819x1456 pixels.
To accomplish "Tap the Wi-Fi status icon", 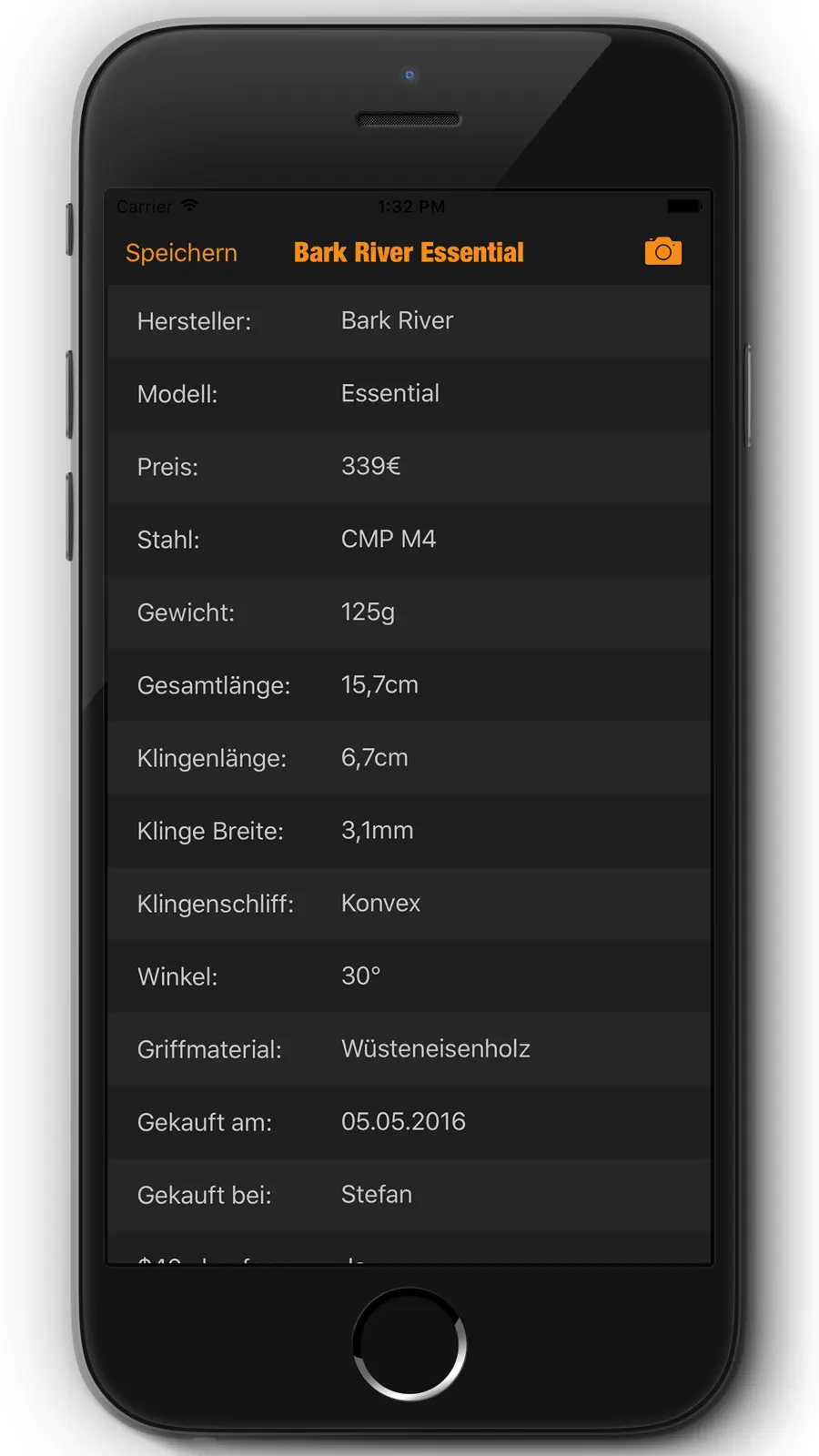I will (x=189, y=206).
